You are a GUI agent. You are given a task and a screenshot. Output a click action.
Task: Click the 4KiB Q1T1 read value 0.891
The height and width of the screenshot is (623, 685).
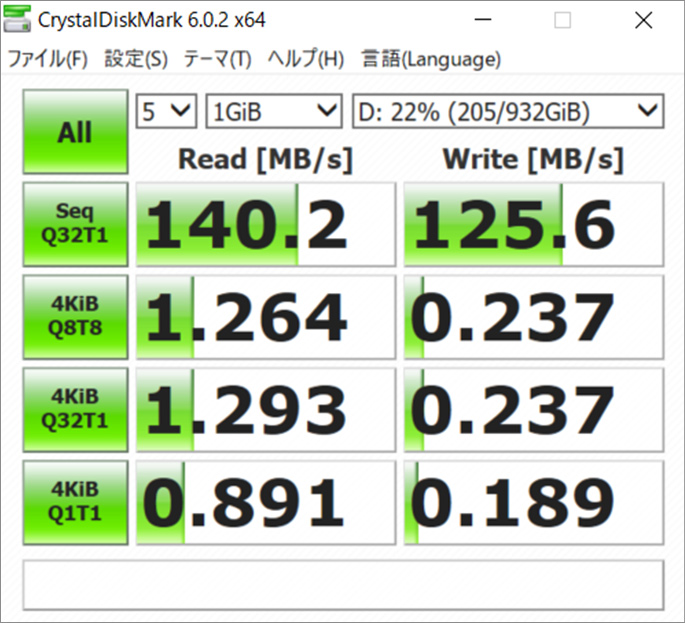pos(266,502)
